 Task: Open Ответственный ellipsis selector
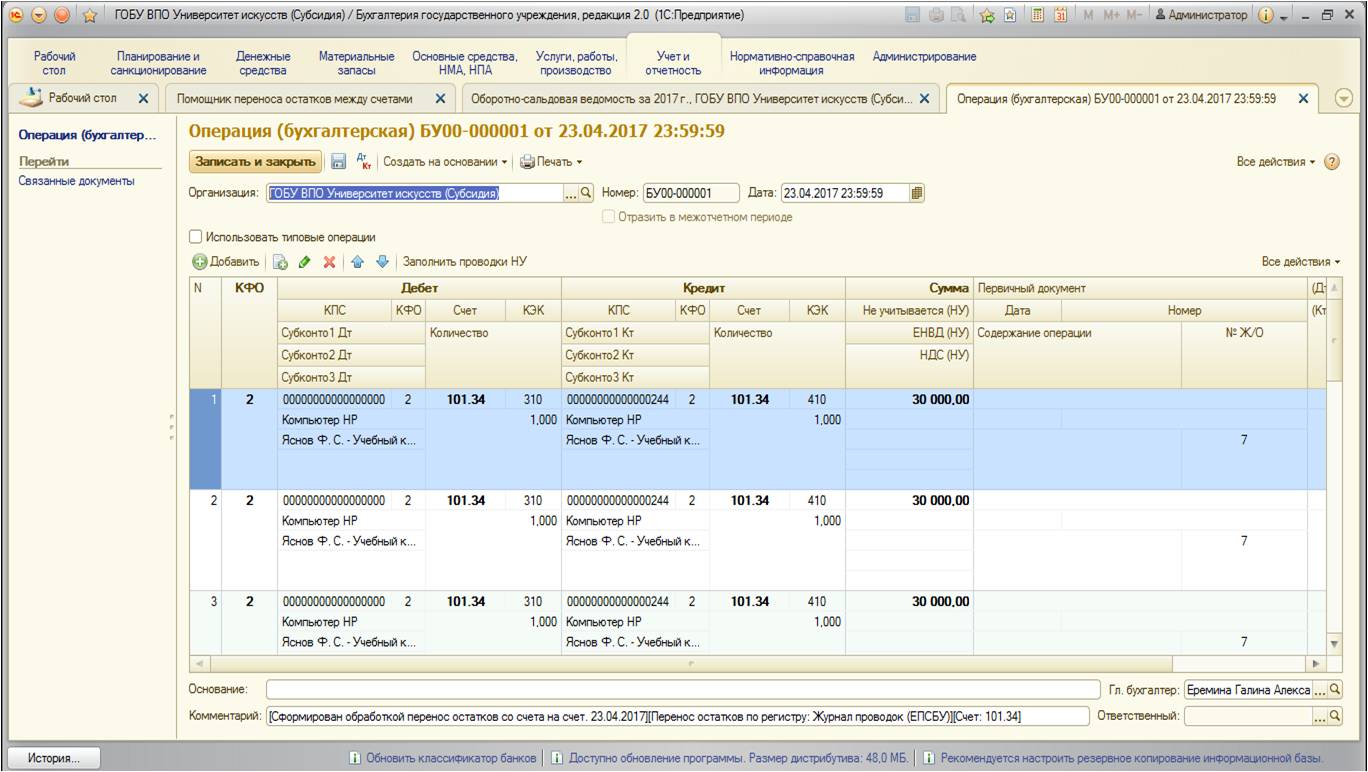[1320, 716]
